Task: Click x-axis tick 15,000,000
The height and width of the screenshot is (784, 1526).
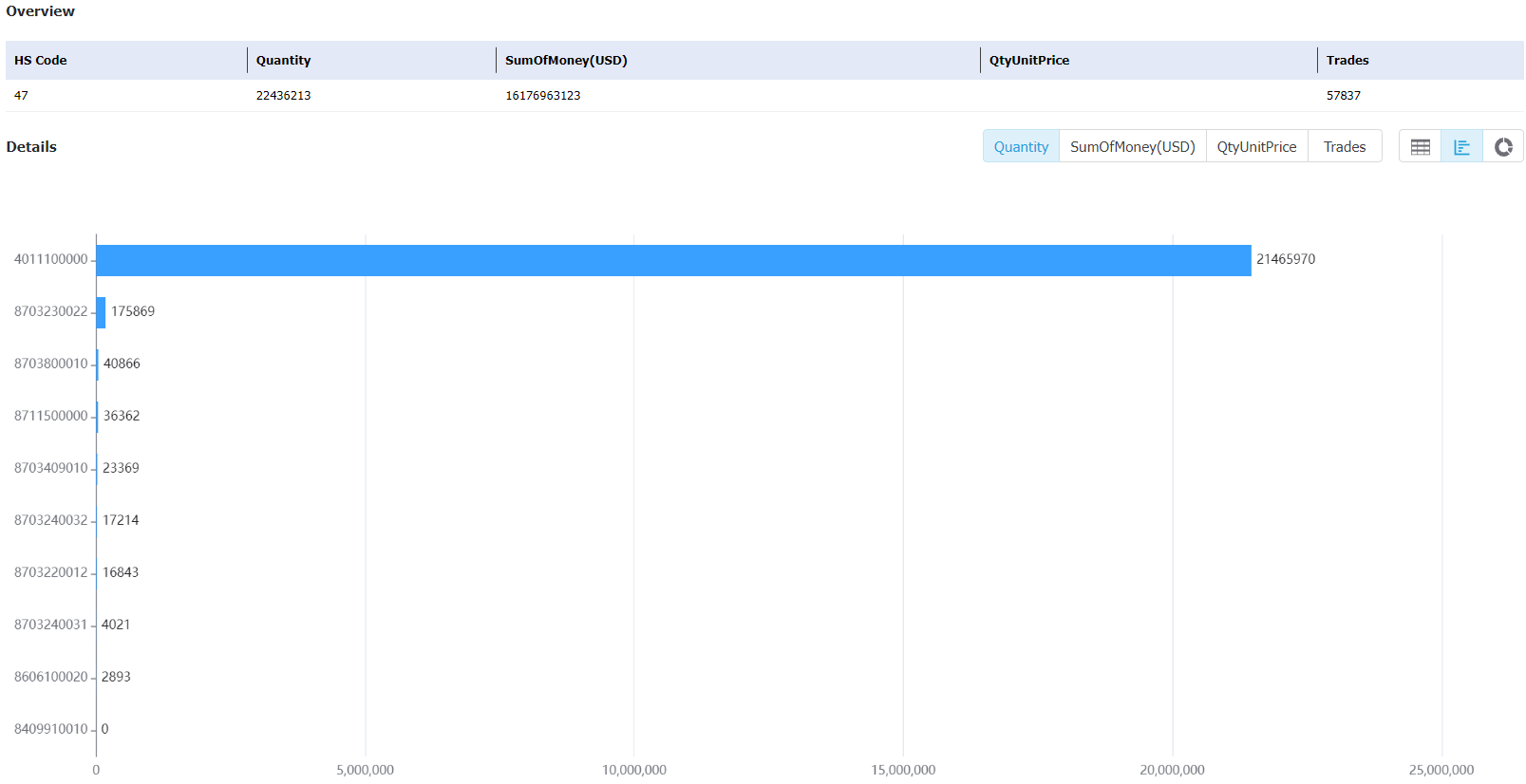Action: click(903, 770)
